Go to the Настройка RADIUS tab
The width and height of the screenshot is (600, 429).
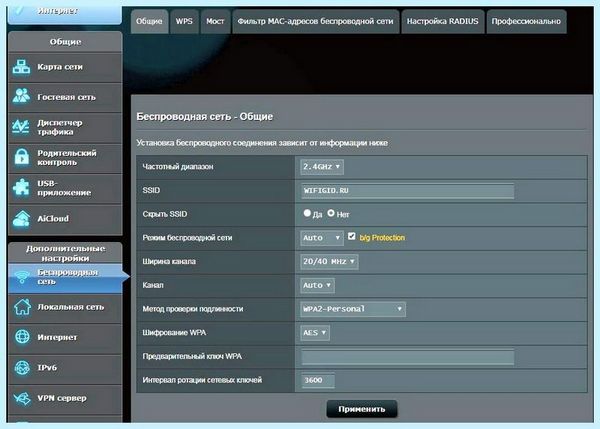pos(443,21)
